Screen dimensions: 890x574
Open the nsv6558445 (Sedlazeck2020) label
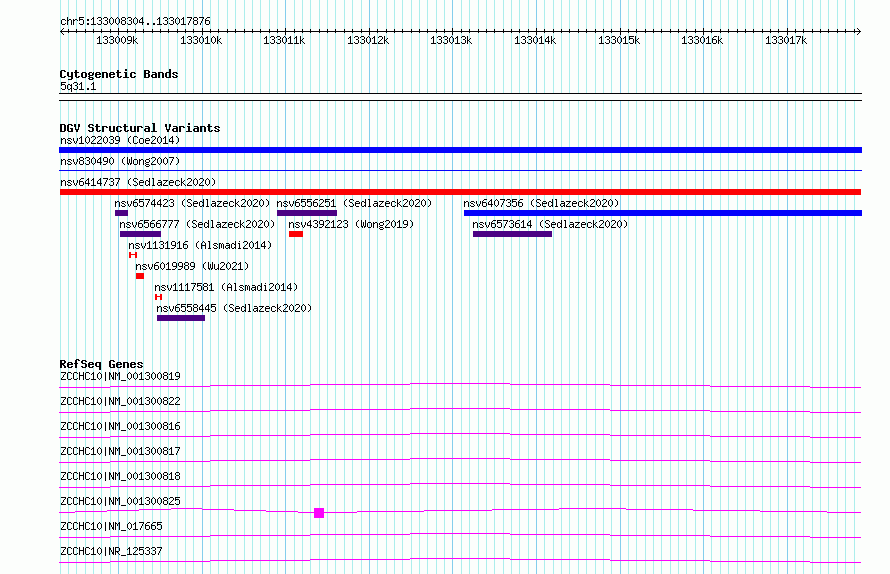(234, 308)
